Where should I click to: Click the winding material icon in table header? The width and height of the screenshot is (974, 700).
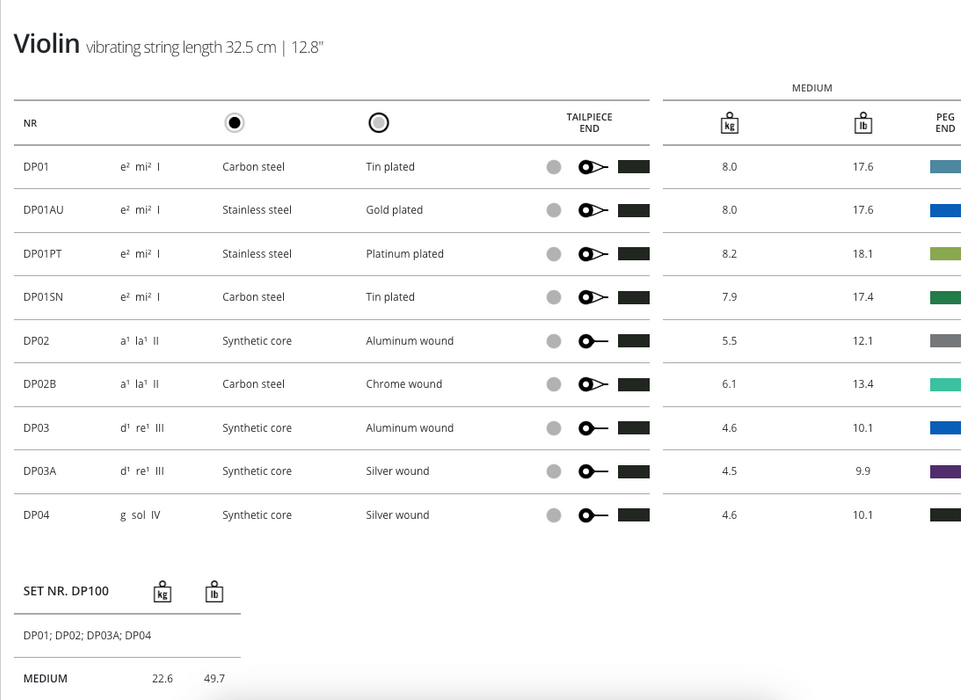378,123
